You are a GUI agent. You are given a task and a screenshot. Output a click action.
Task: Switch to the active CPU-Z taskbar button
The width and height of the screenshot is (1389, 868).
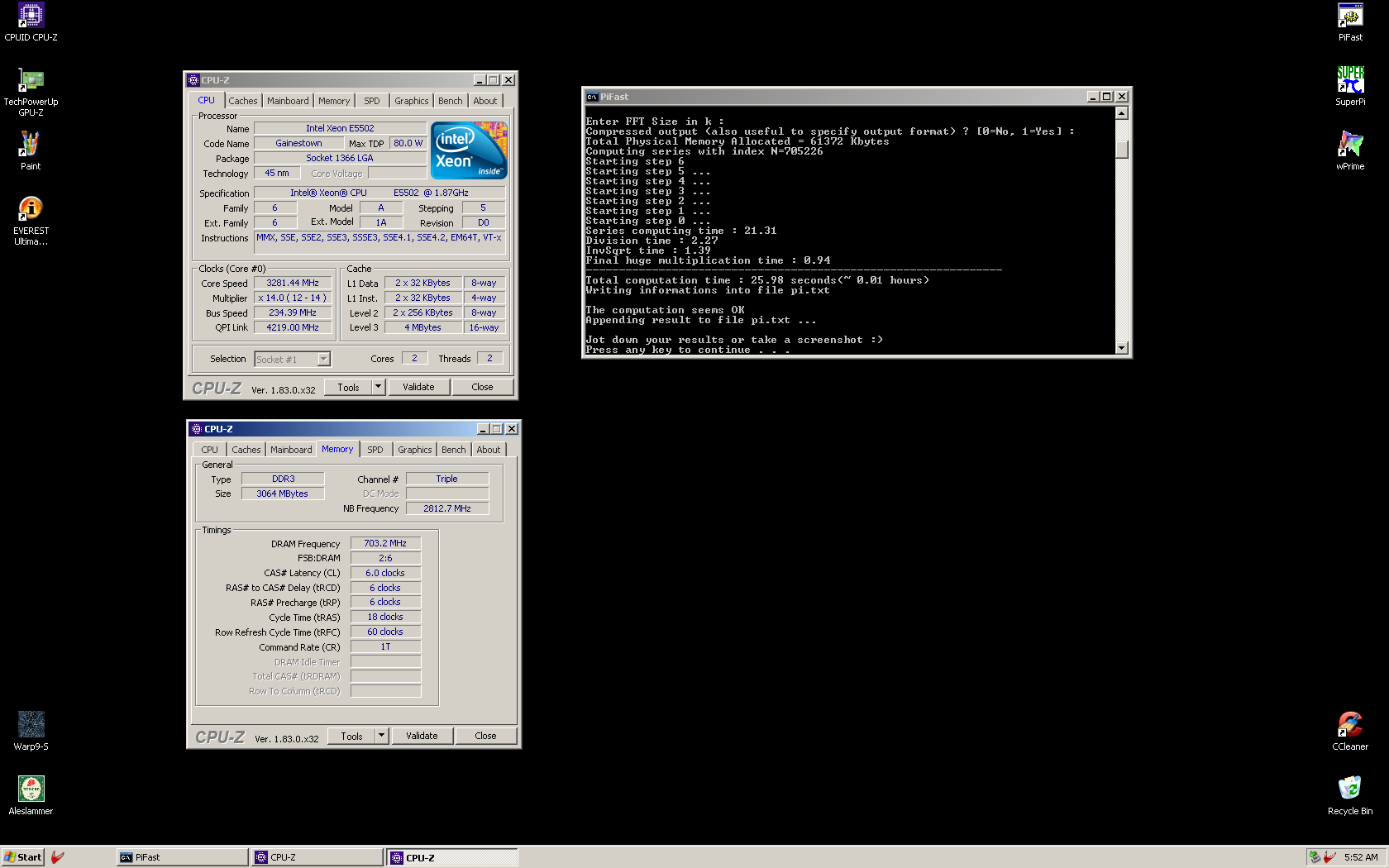[452, 857]
